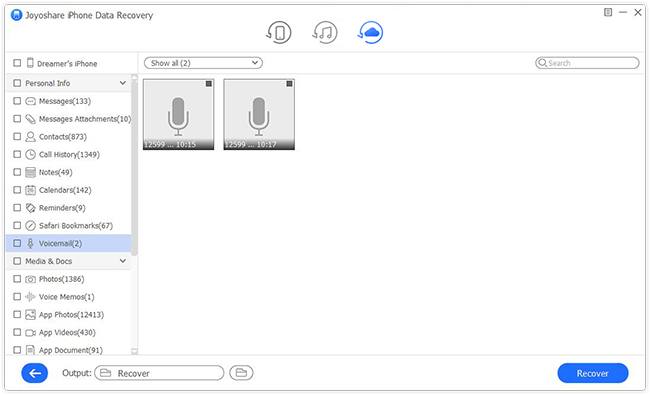Viewport: 650px width, 395px height.
Task: Select Recover from iTunes mode icon
Action: tap(325, 32)
